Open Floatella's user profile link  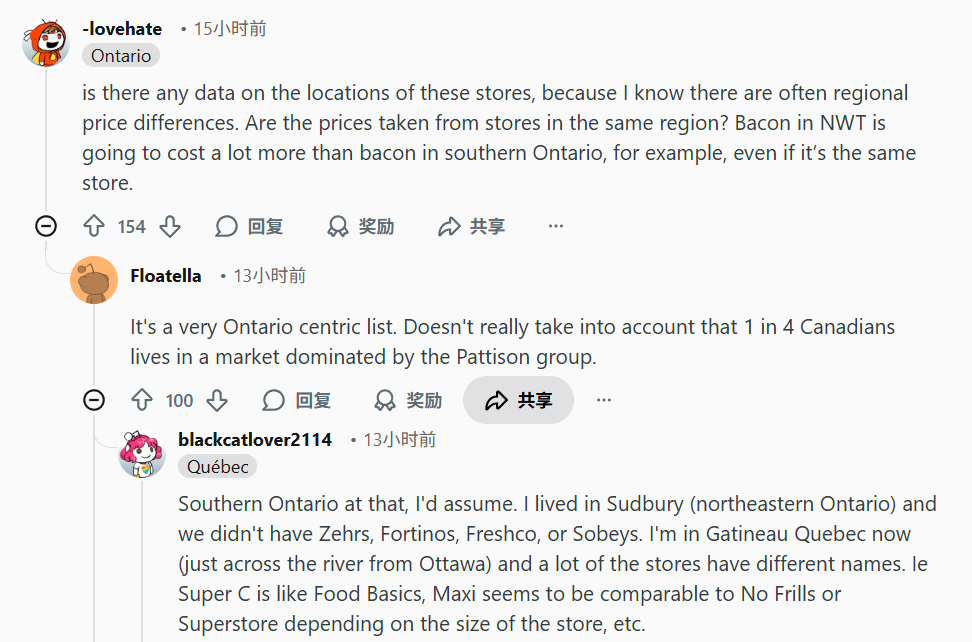click(166, 276)
